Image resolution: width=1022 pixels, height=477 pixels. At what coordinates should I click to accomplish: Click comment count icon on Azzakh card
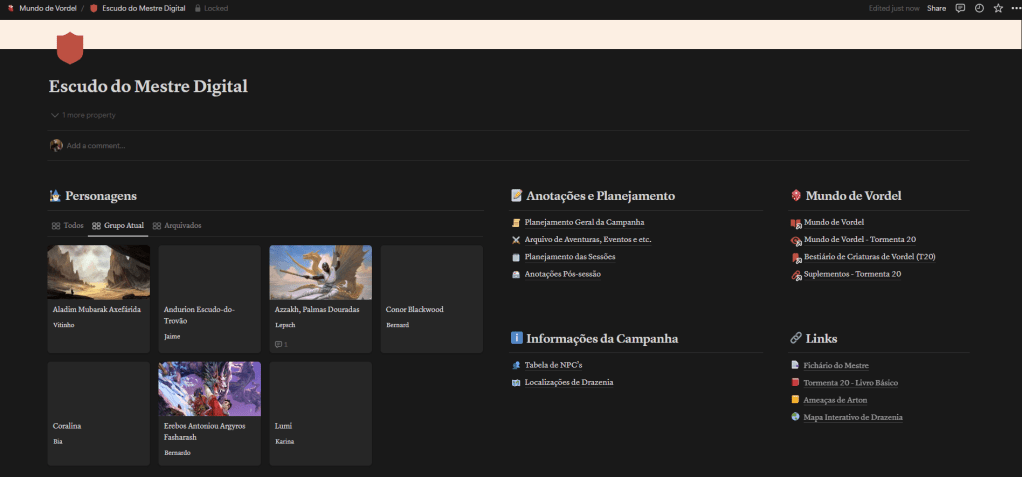tap(281, 344)
